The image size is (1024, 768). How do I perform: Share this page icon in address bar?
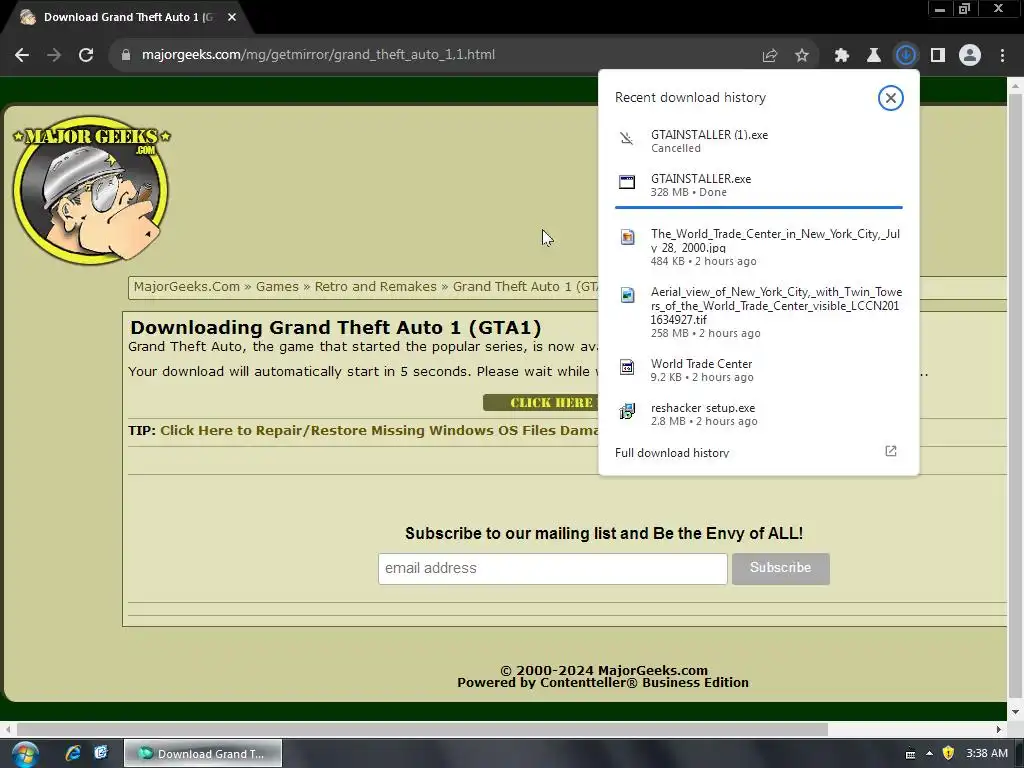pos(770,56)
